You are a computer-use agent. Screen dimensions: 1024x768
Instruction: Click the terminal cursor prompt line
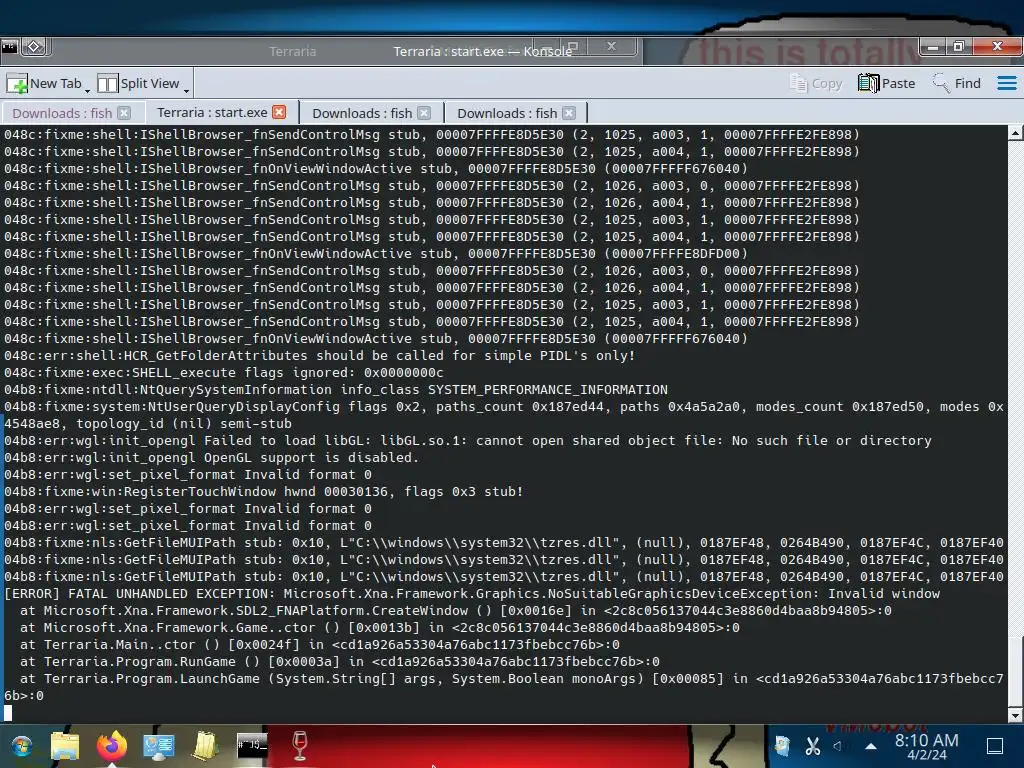coord(8,713)
